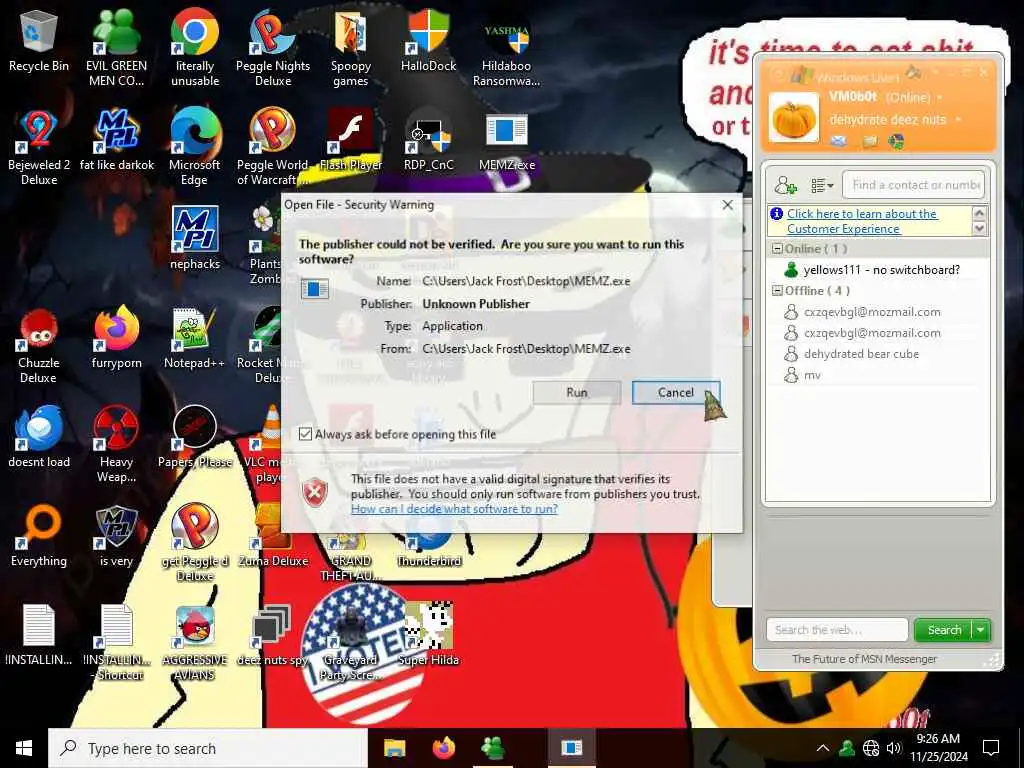Select the Flash Player desktop icon

[351, 140]
